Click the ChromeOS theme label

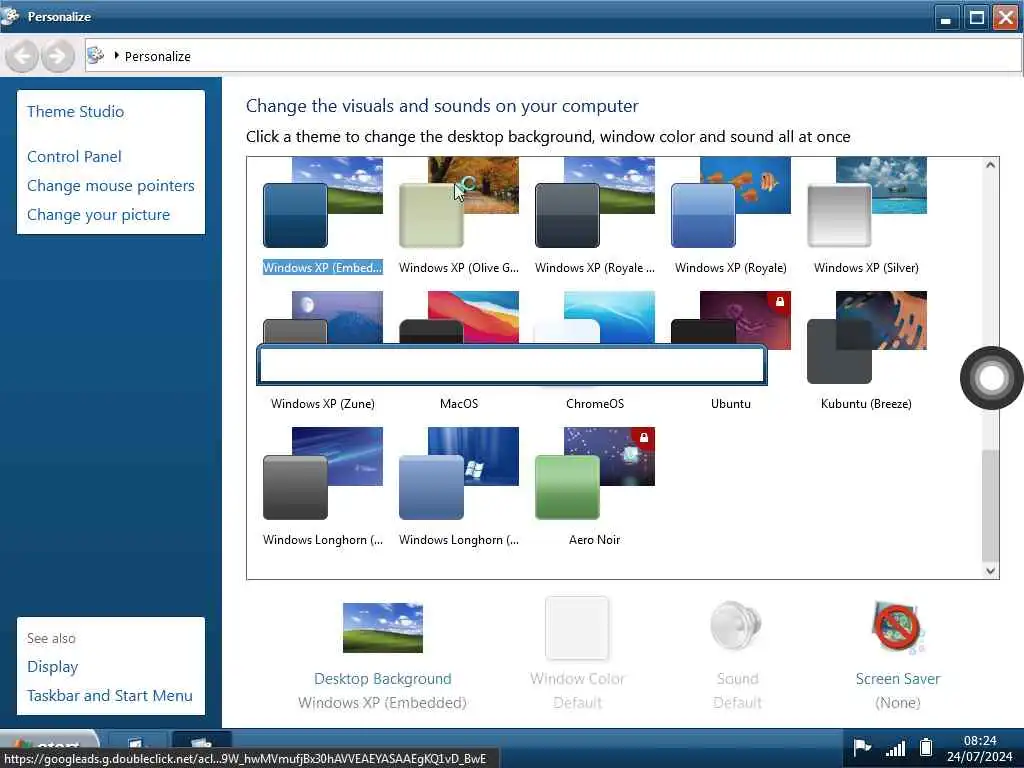click(595, 404)
